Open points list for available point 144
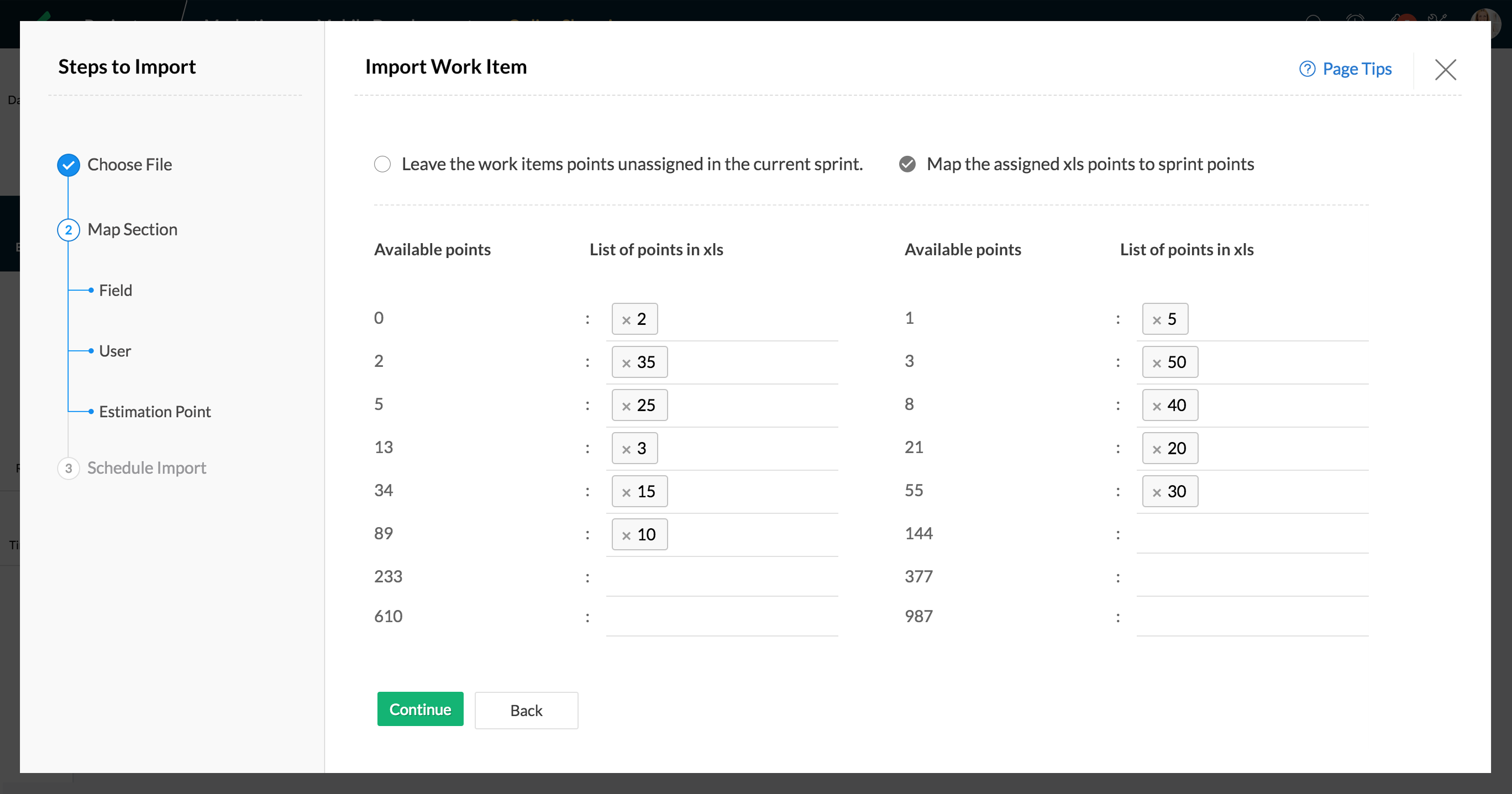 pyautogui.click(x=1252, y=534)
